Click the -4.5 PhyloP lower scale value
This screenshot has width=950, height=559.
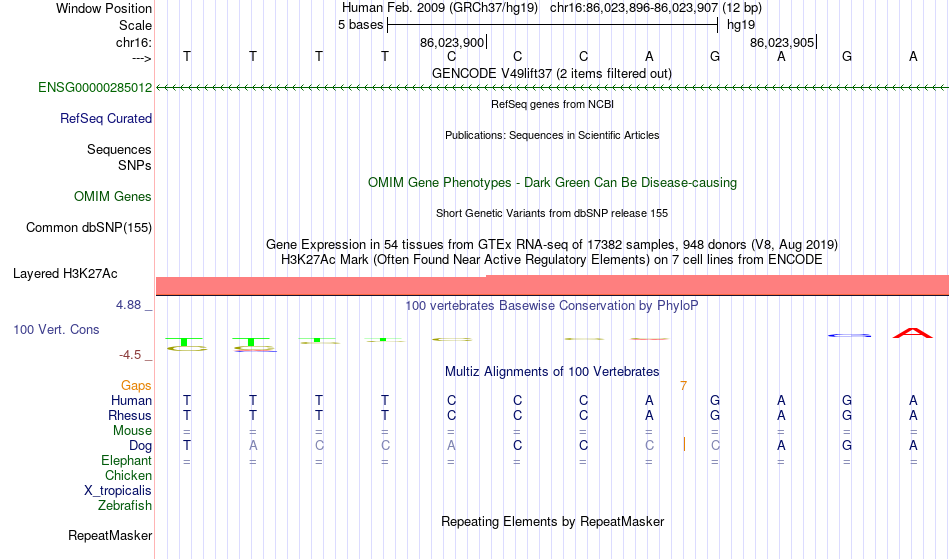point(130,355)
